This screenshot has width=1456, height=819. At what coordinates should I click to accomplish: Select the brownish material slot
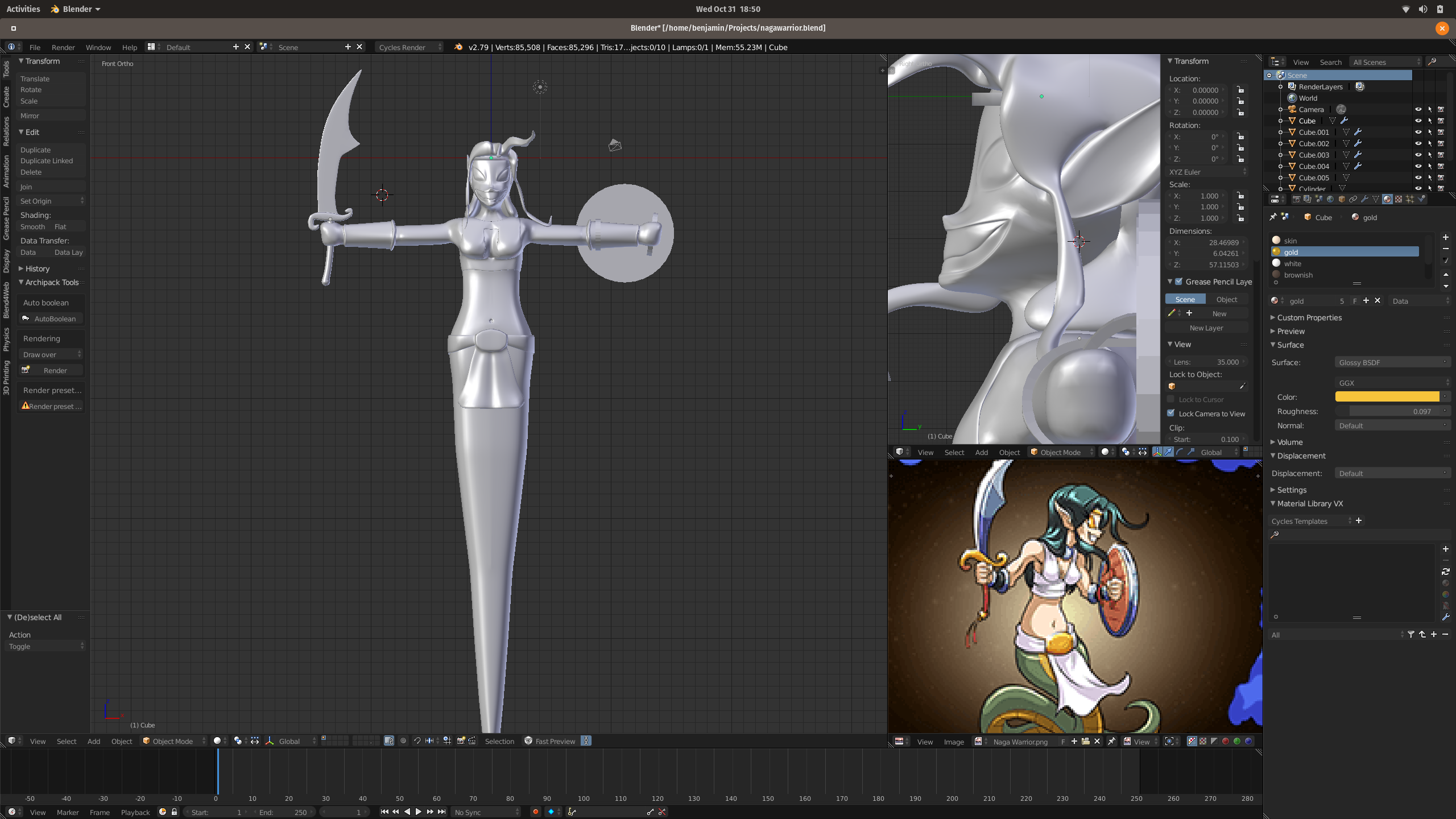(x=1298, y=275)
